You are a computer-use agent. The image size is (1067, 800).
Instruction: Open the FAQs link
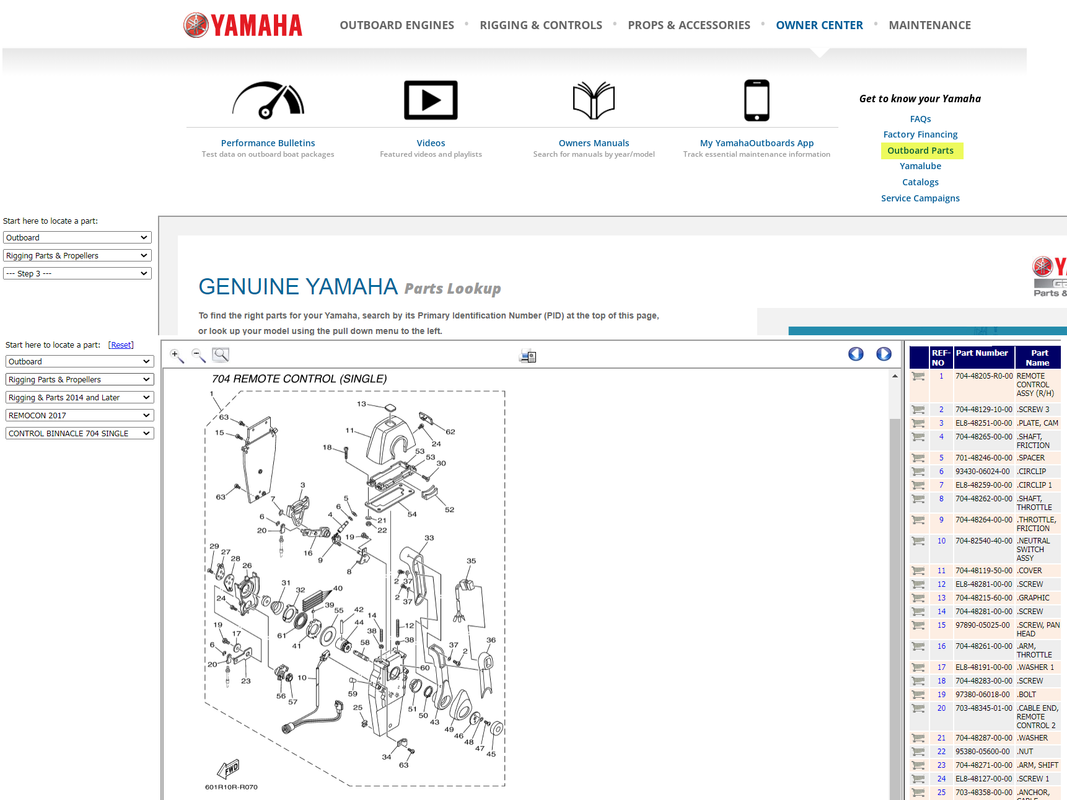coord(920,119)
